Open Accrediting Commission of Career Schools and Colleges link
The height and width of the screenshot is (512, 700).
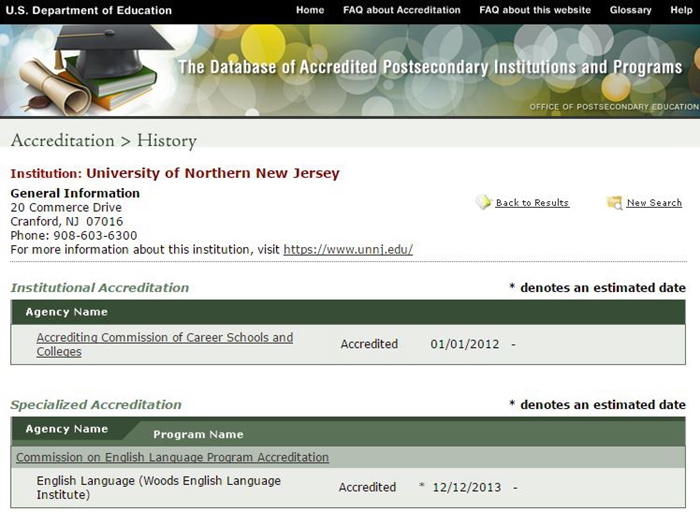coord(165,344)
